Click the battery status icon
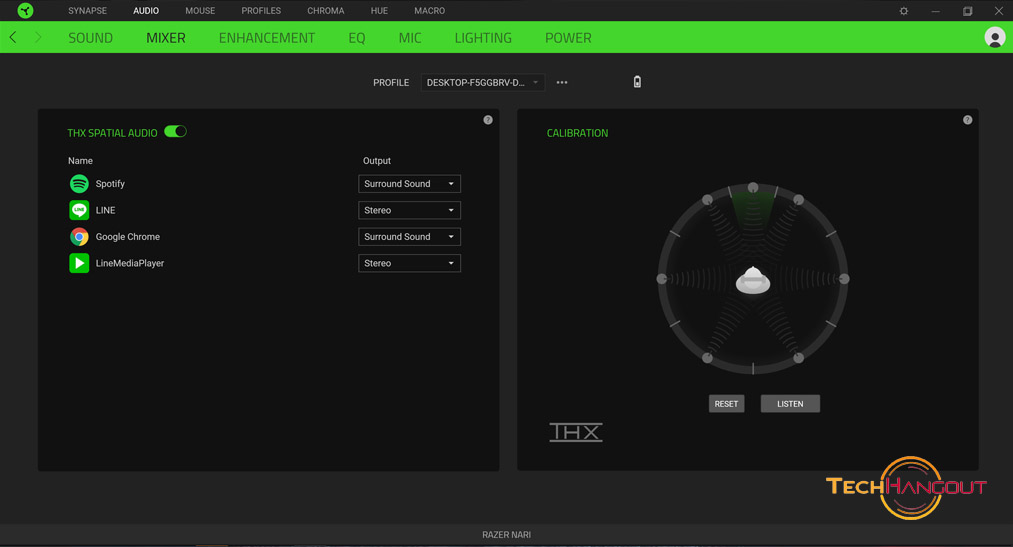Viewport: 1013px width, 547px height. pyautogui.click(x=637, y=82)
